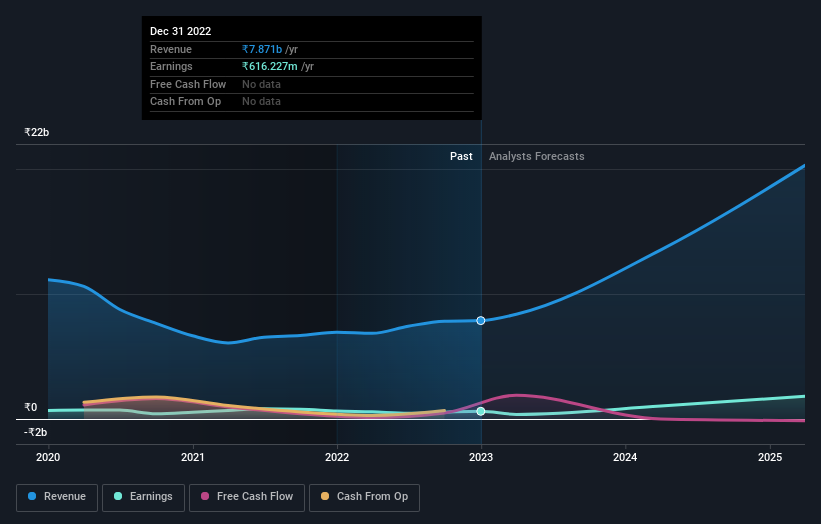Click the Analysts Forecasts label
This screenshot has height=524, width=821.
click(x=537, y=157)
